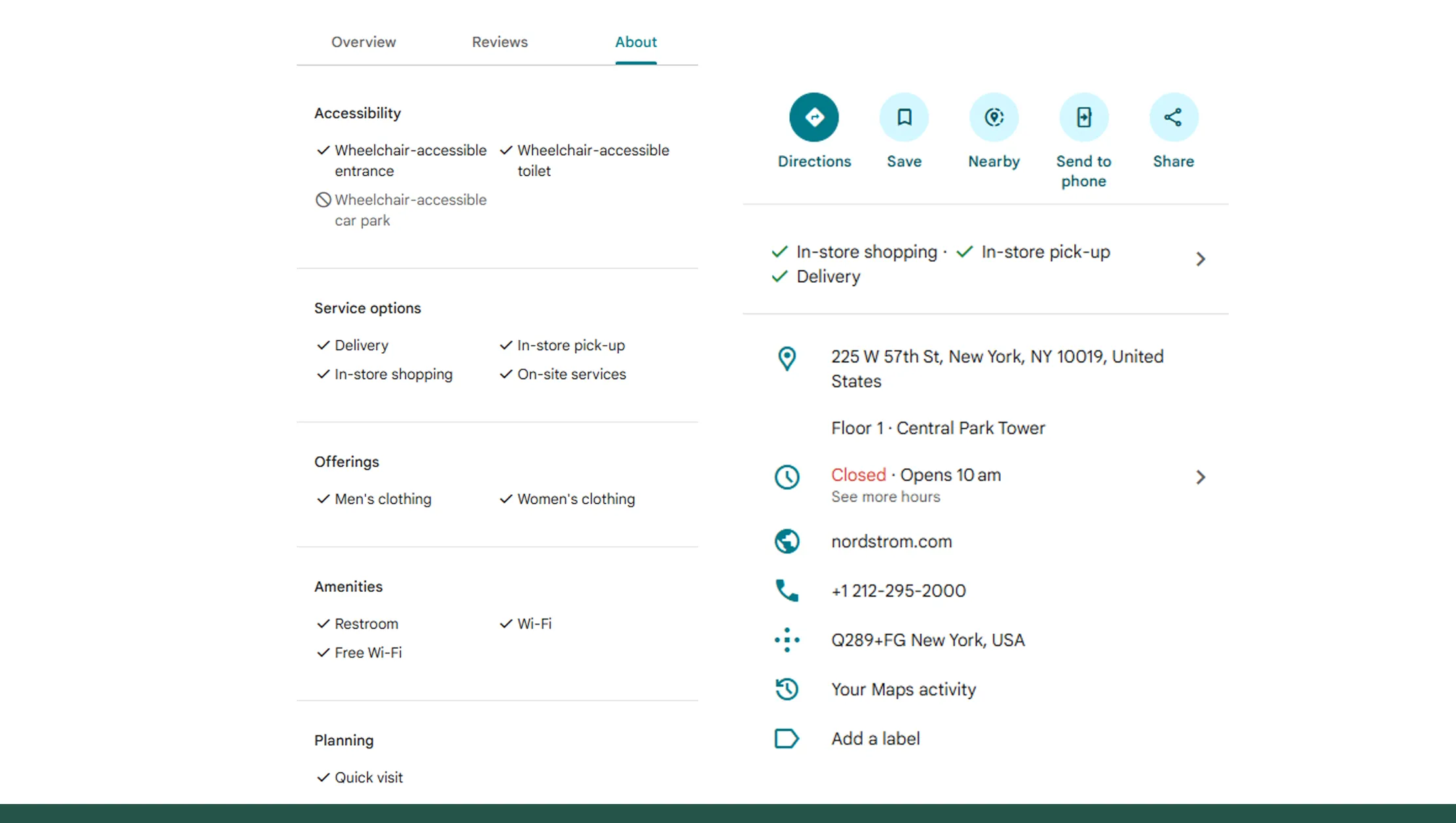Switch to the Reviews tab

(x=499, y=41)
